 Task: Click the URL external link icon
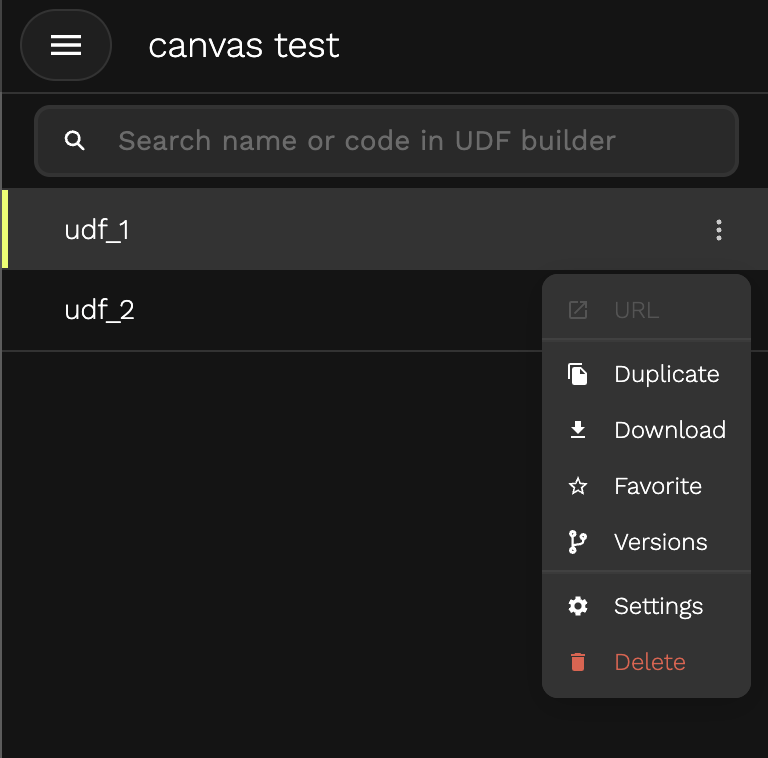(577, 310)
